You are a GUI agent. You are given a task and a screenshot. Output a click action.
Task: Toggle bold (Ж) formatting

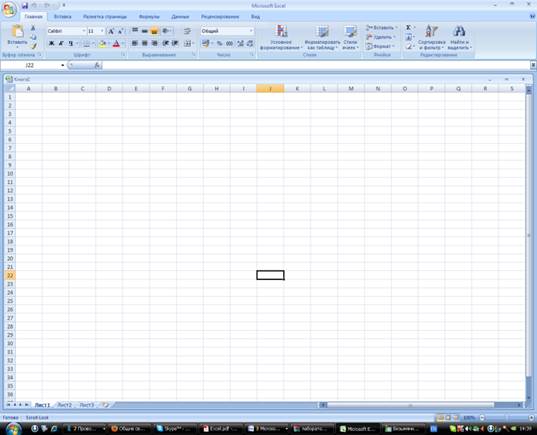pos(51,44)
